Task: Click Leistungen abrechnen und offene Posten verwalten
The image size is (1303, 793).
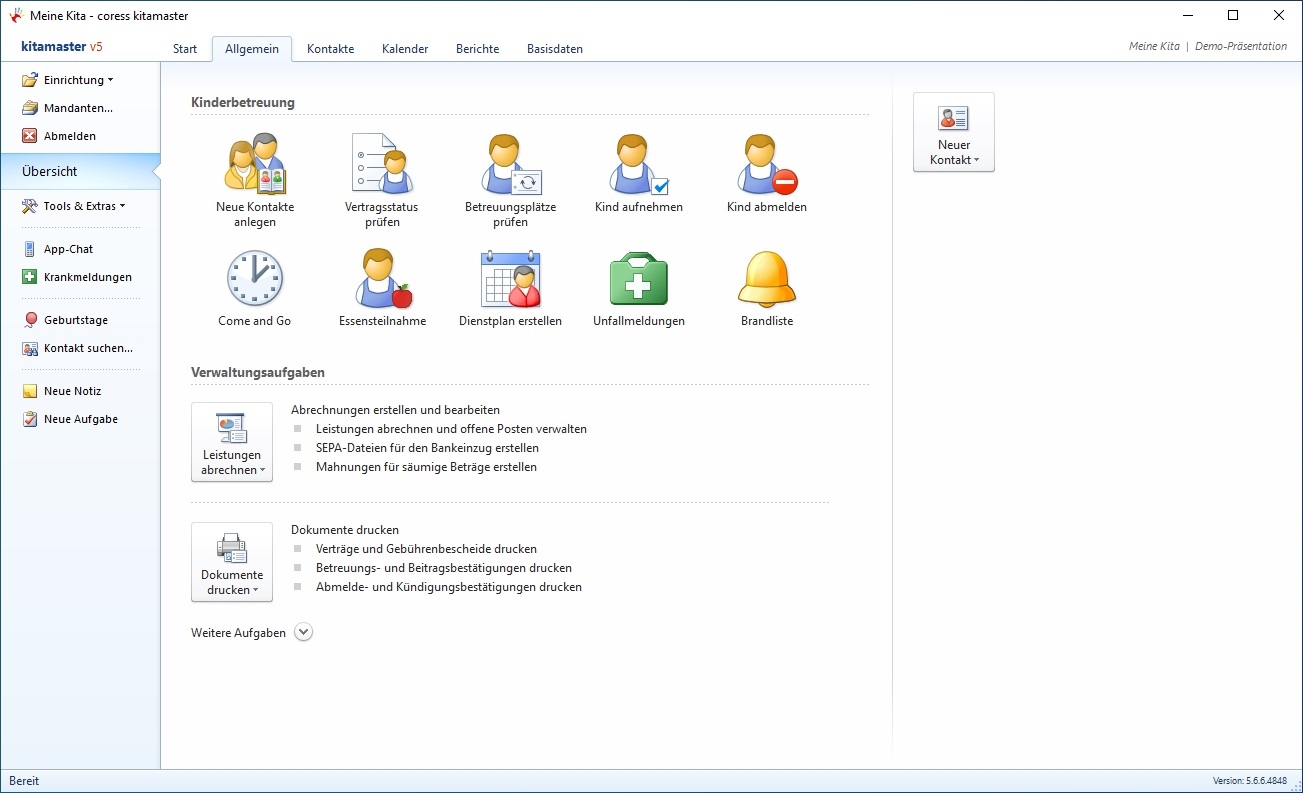Action: 451,429
